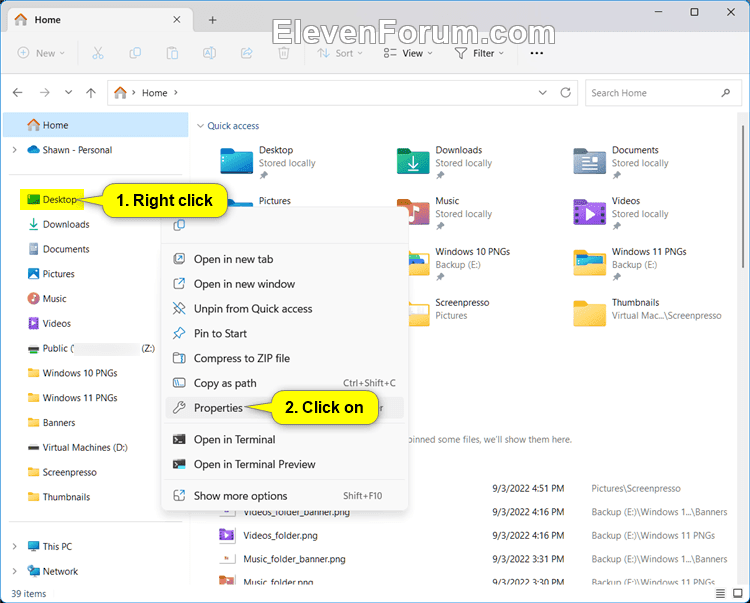Open the Documents folder tile in Quick access
This screenshot has height=603, width=750.
621,162
